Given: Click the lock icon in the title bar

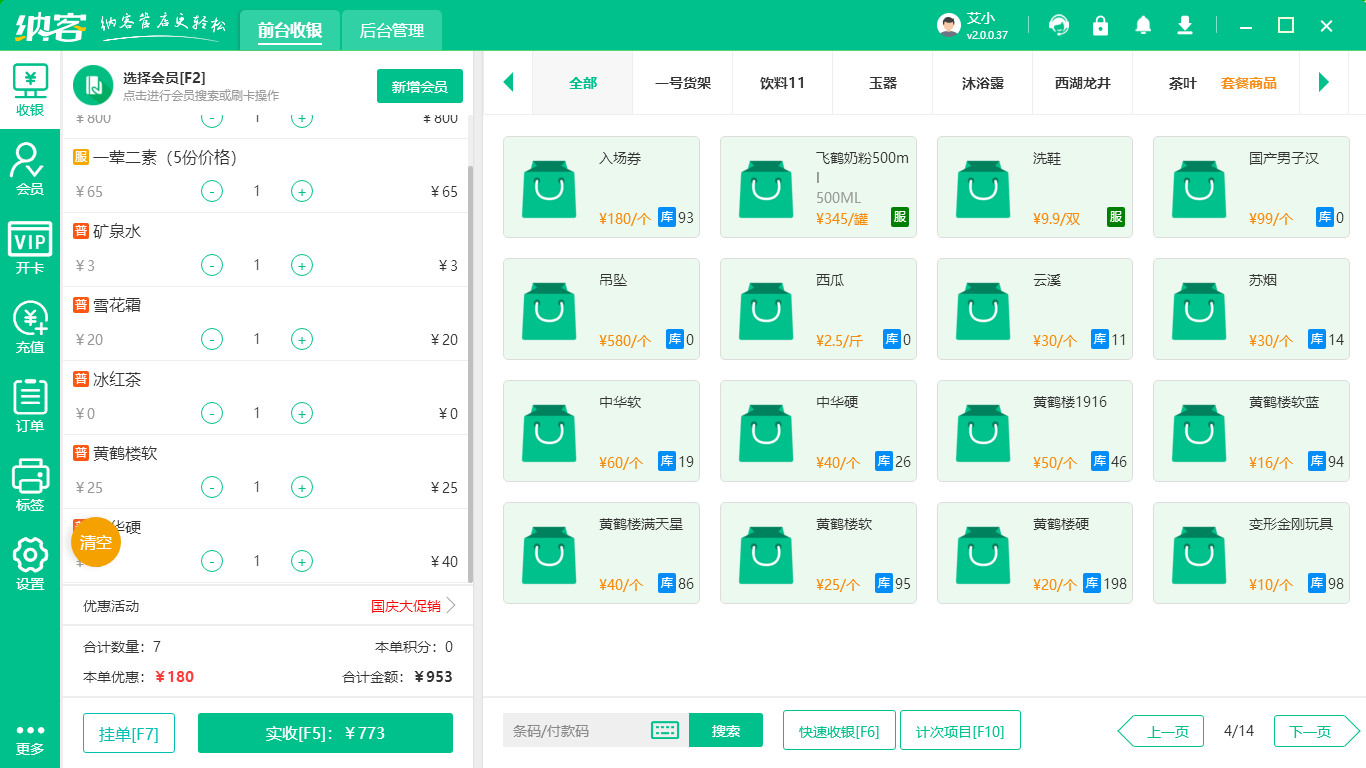Looking at the screenshot, I should [1100, 25].
